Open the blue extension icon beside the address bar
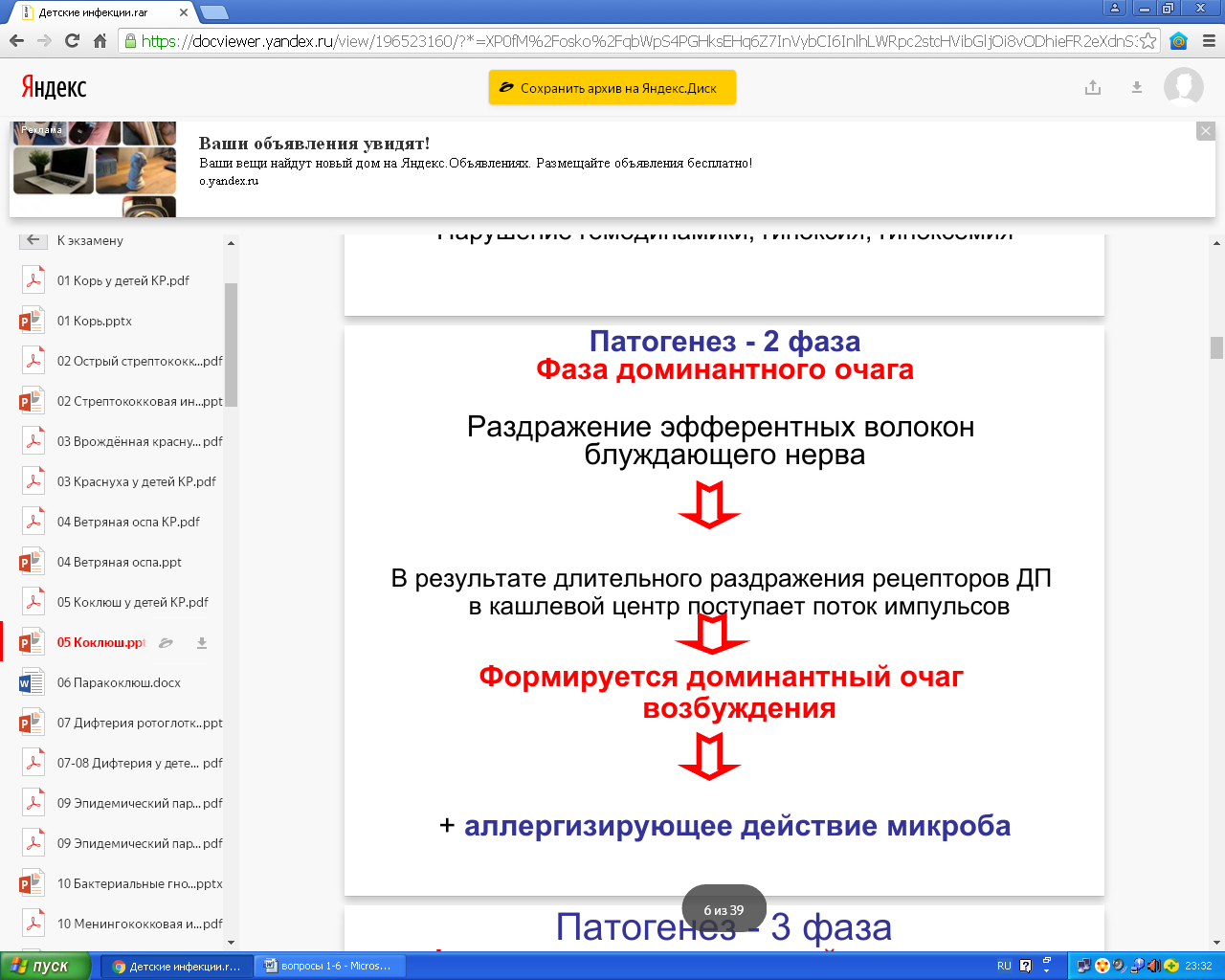Screen dimensions: 1225x980 1179,41
